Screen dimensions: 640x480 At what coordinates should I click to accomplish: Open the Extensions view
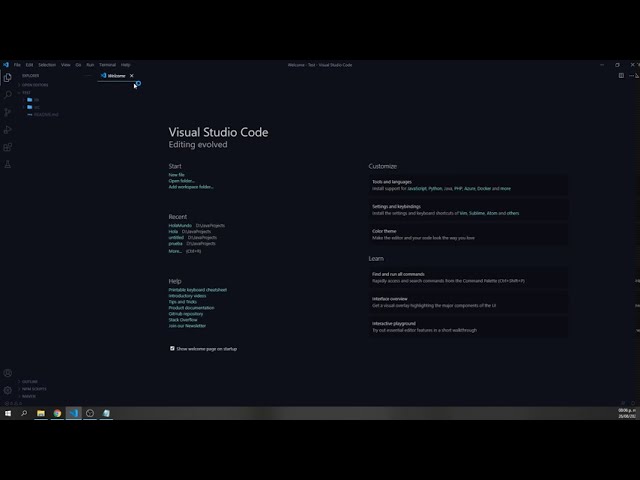pos(7,147)
